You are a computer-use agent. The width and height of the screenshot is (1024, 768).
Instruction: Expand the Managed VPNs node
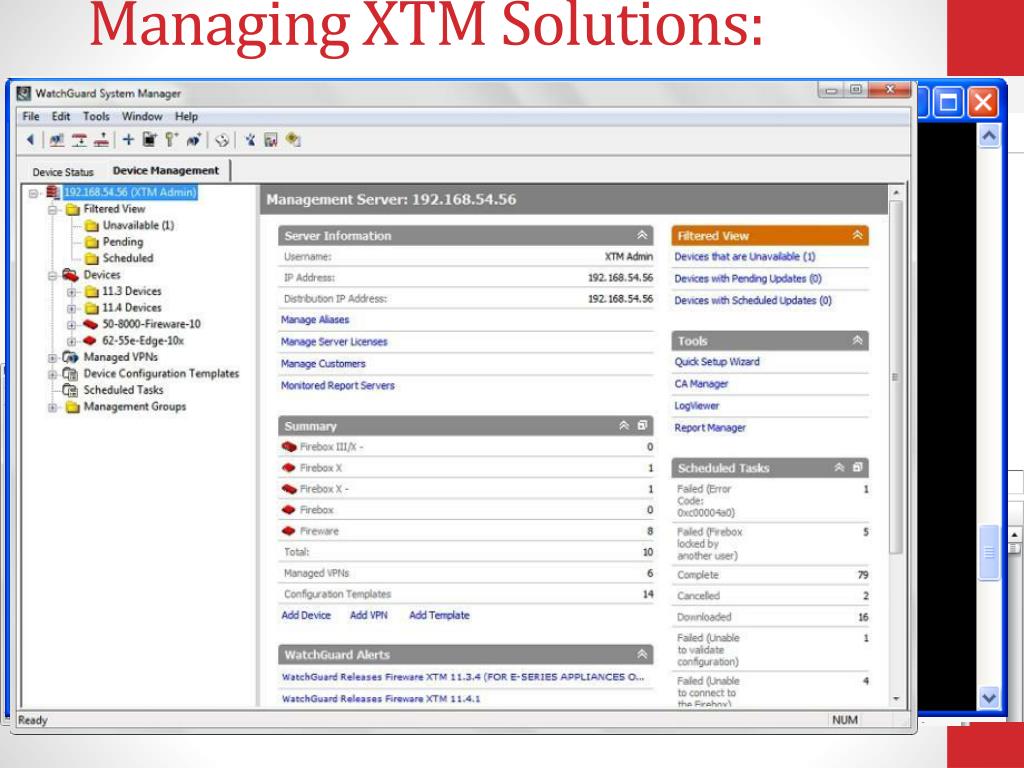(52, 358)
